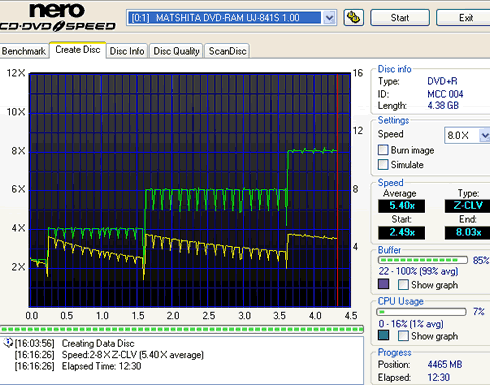Click the red position marker on graph
The image size is (490, 385).
[x=337, y=190]
